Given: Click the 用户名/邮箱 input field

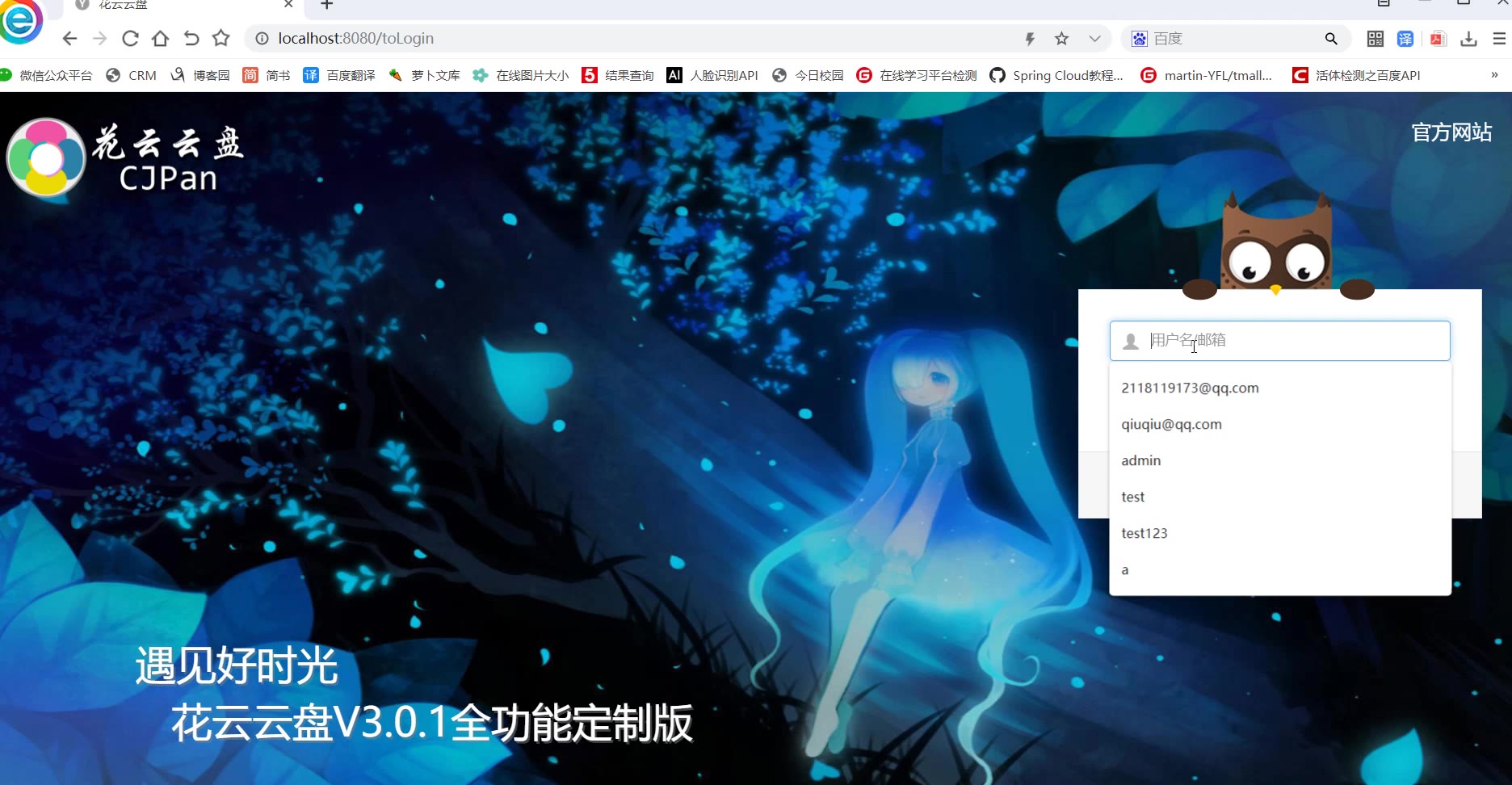Looking at the screenshot, I should 1279,341.
